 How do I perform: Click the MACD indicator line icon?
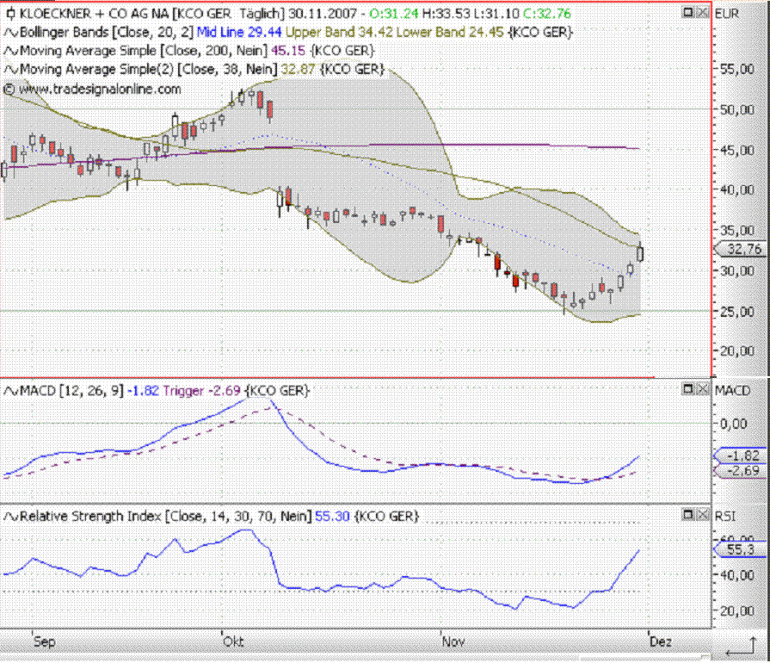[11, 391]
